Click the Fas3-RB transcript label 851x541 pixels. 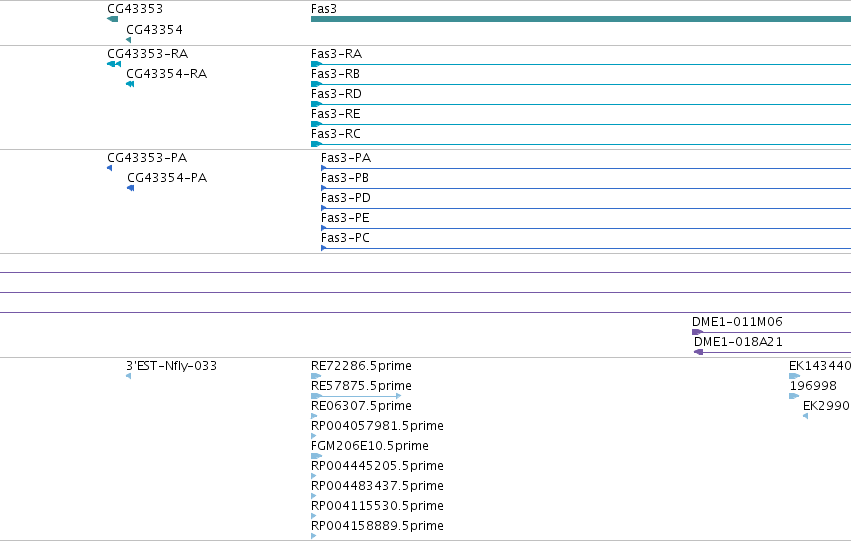pyautogui.click(x=335, y=74)
